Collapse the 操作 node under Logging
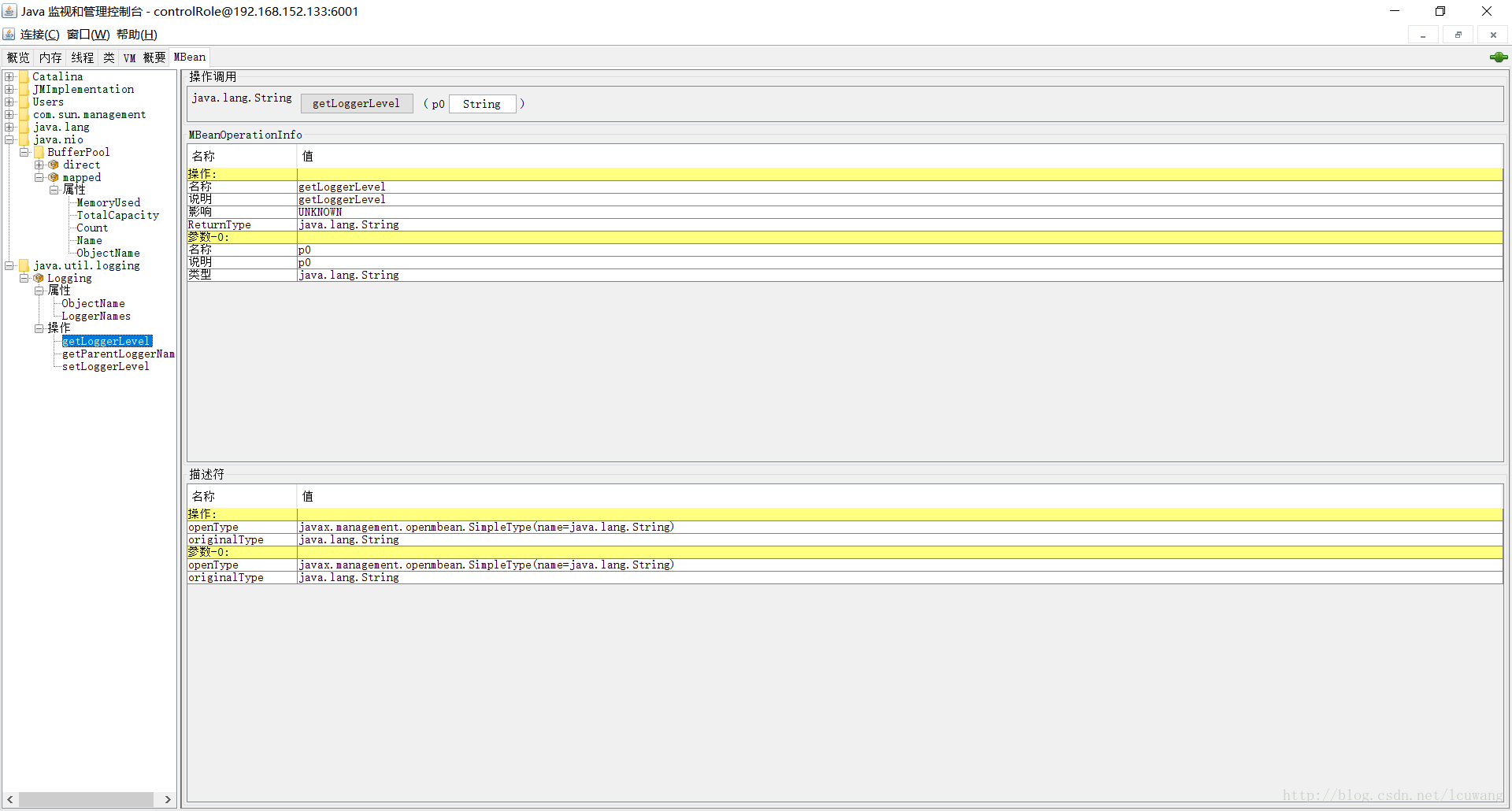 (x=39, y=328)
